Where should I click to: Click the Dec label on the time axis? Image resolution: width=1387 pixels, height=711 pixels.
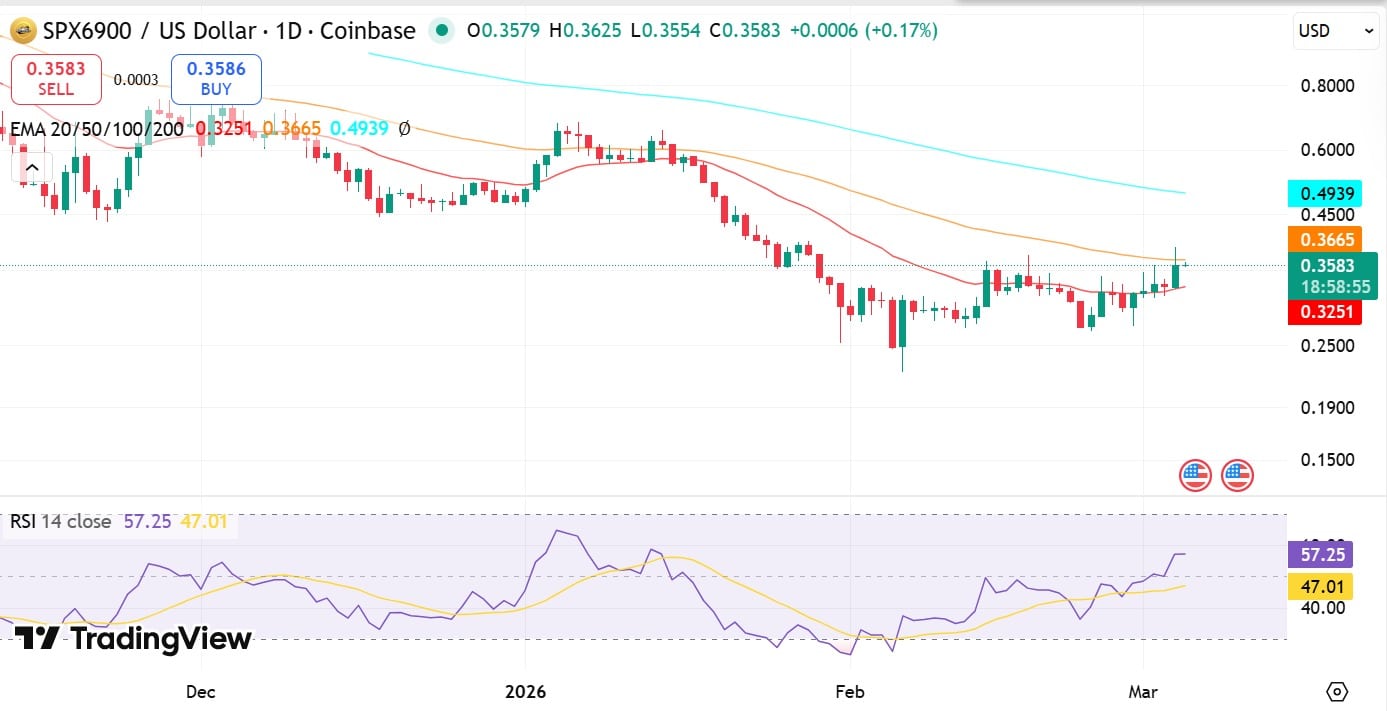[x=199, y=691]
